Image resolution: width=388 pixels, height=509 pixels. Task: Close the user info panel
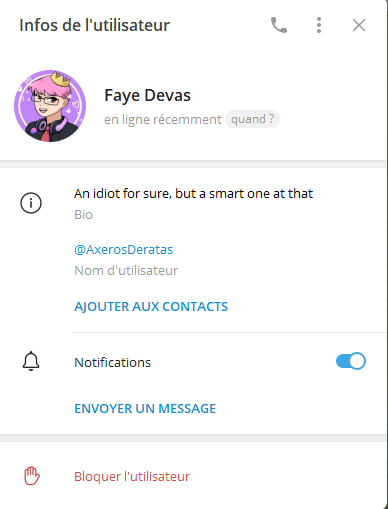point(359,25)
